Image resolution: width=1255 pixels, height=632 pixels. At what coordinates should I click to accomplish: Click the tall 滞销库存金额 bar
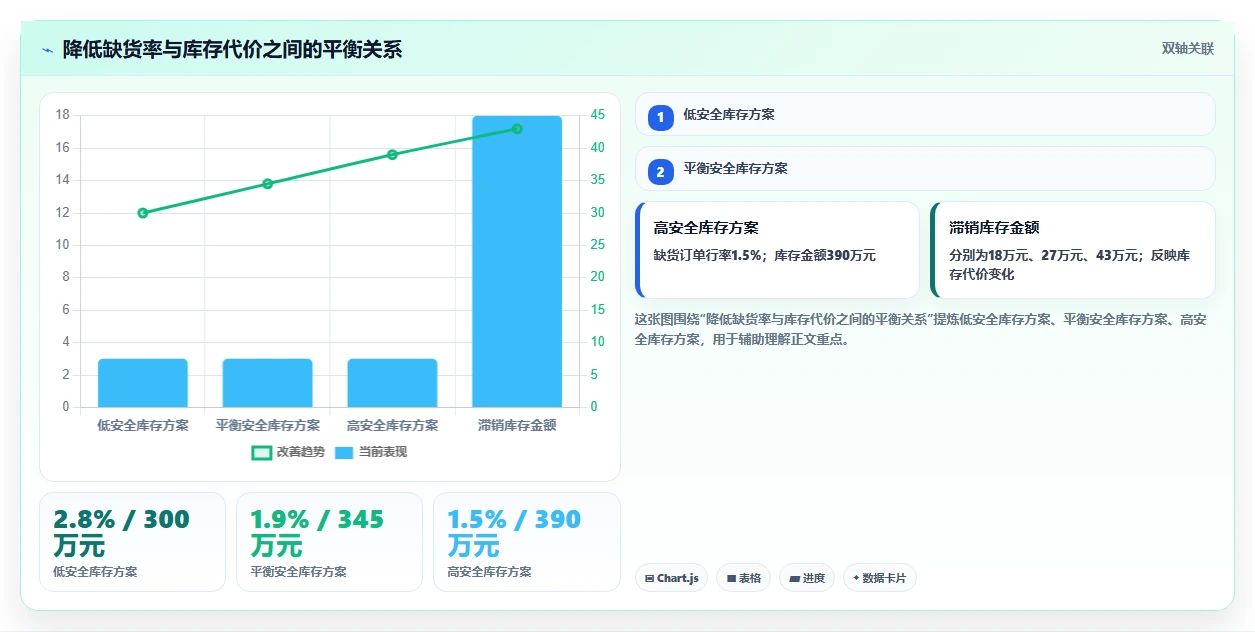(x=517, y=262)
